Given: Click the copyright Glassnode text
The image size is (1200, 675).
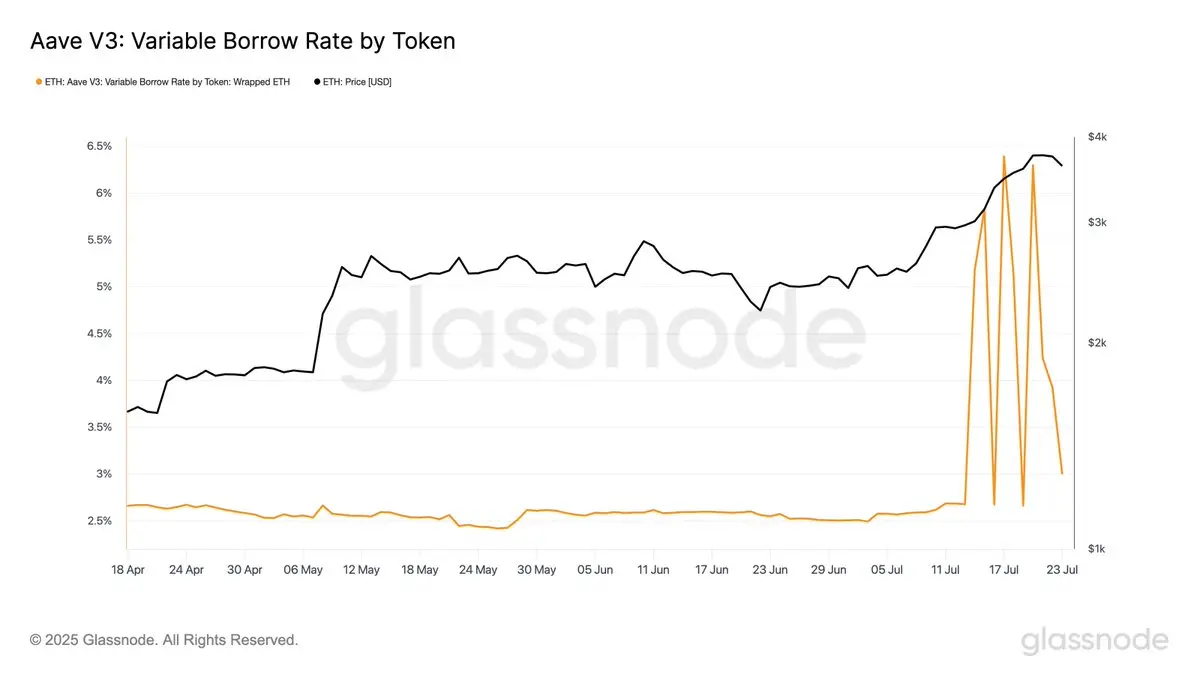Looking at the screenshot, I should click(x=164, y=640).
